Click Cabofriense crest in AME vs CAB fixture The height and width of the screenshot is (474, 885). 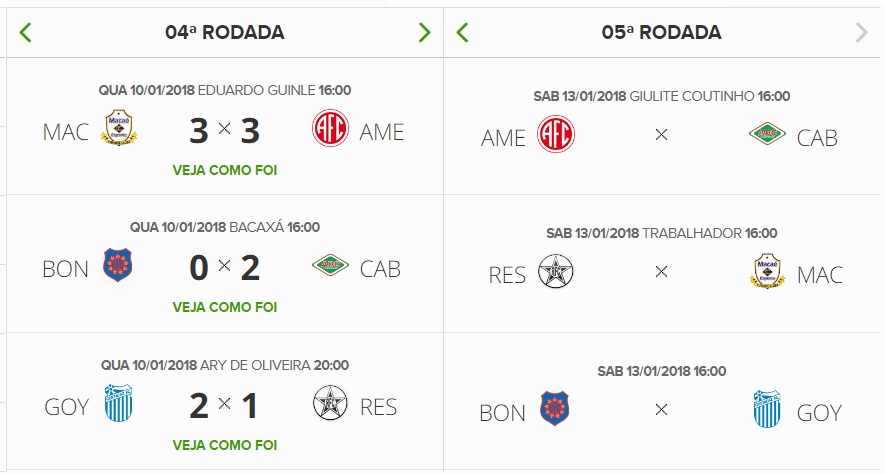(768, 136)
